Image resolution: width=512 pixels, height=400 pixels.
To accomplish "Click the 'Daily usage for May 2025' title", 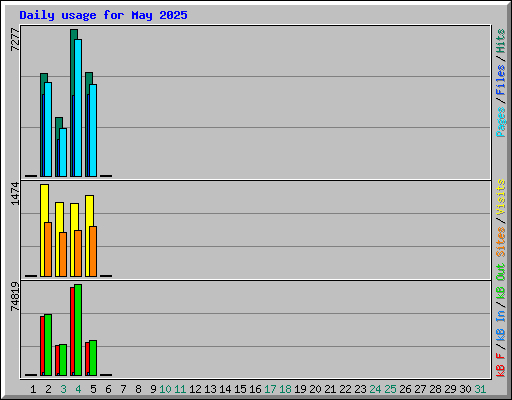I will 103,15.
